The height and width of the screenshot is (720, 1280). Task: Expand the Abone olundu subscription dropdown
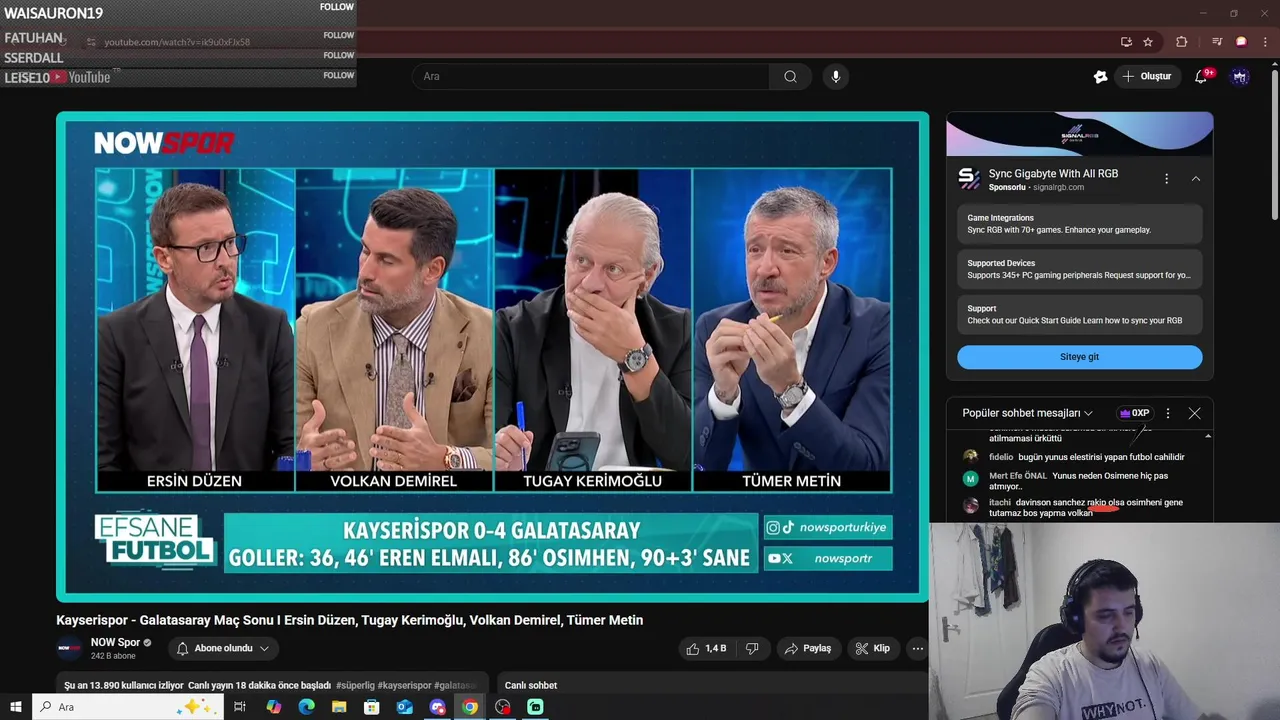(x=223, y=648)
